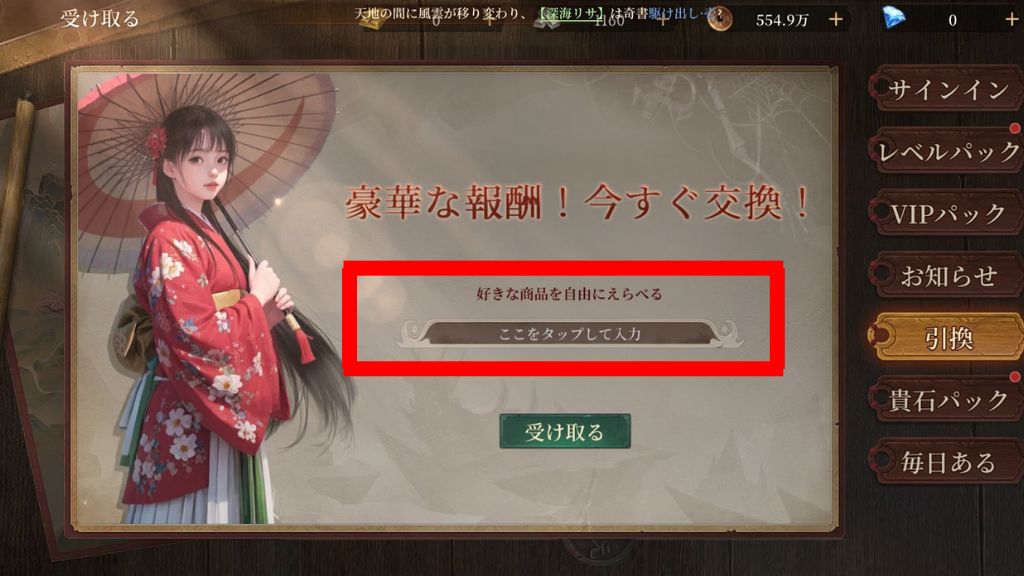Click the green 受け取る button
Image resolution: width=1024 pixels, height=576 pixels.
pyautogui.click(x=565, y=432)
